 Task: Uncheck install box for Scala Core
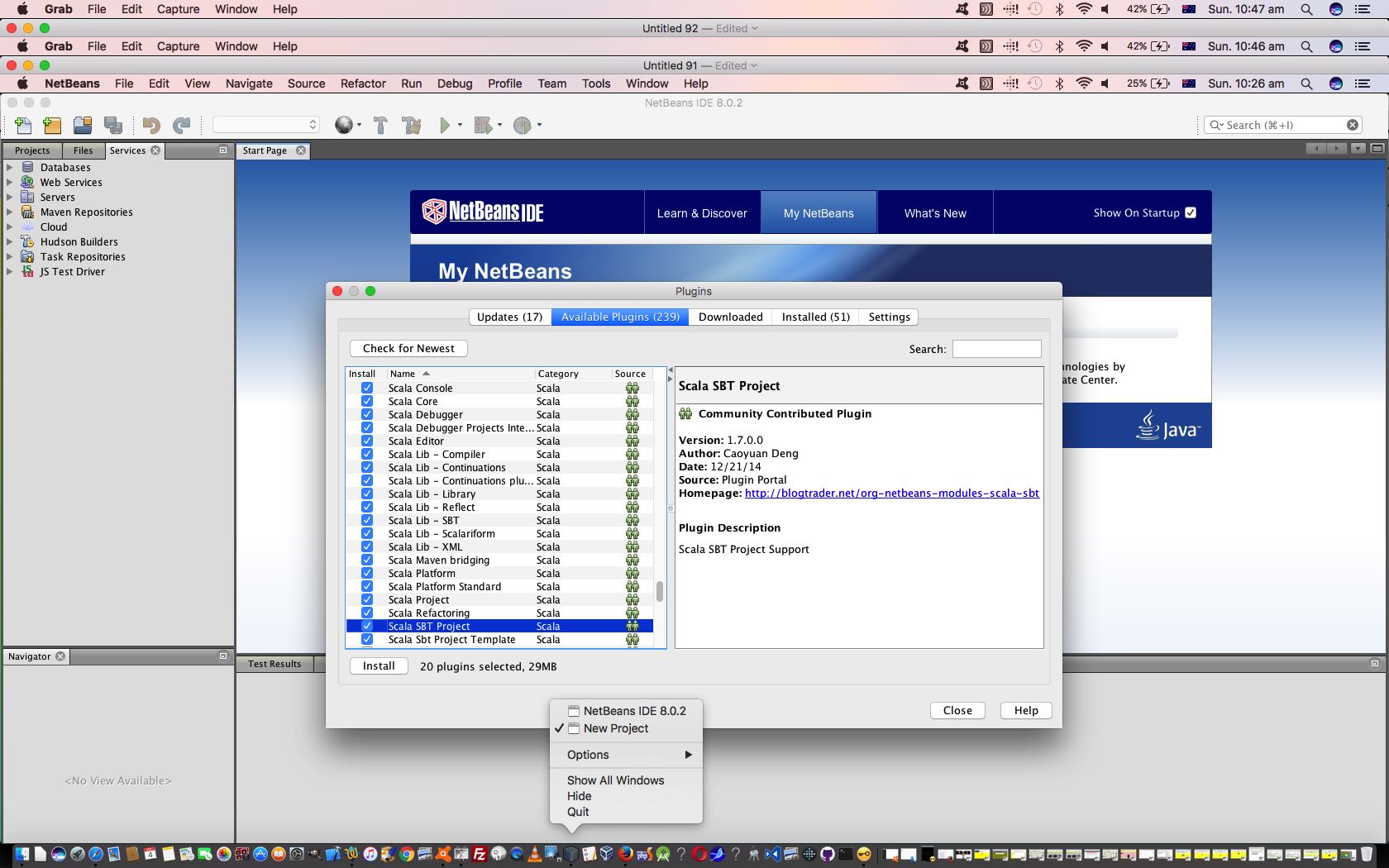367,401
